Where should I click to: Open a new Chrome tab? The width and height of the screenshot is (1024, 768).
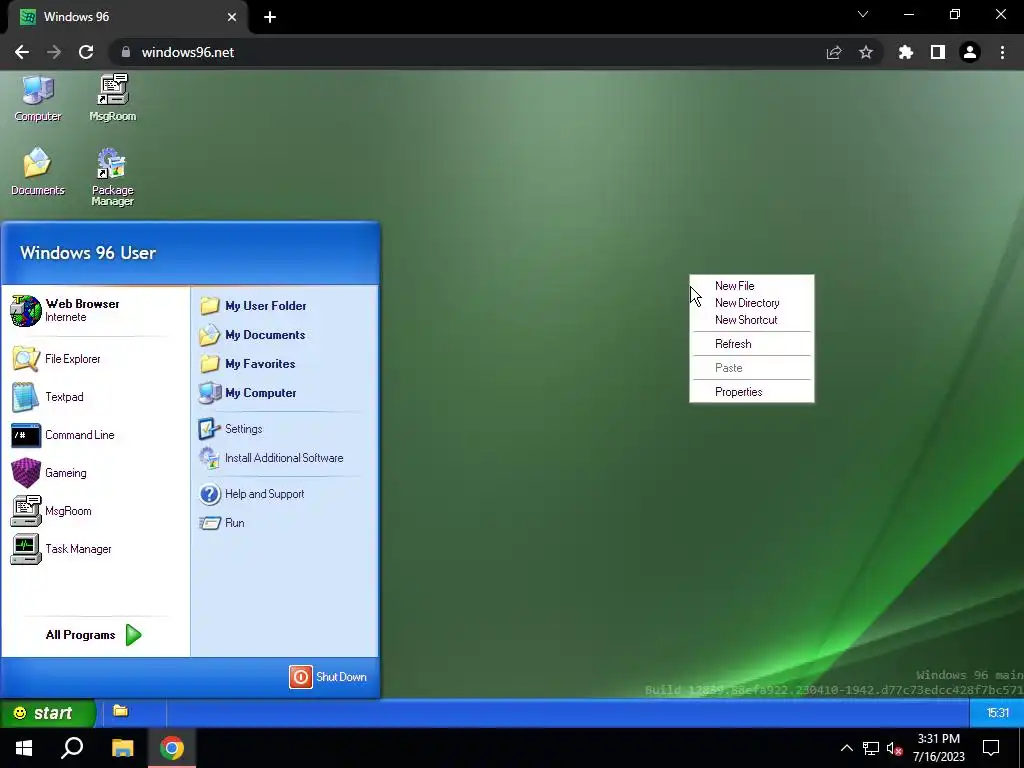270,17
